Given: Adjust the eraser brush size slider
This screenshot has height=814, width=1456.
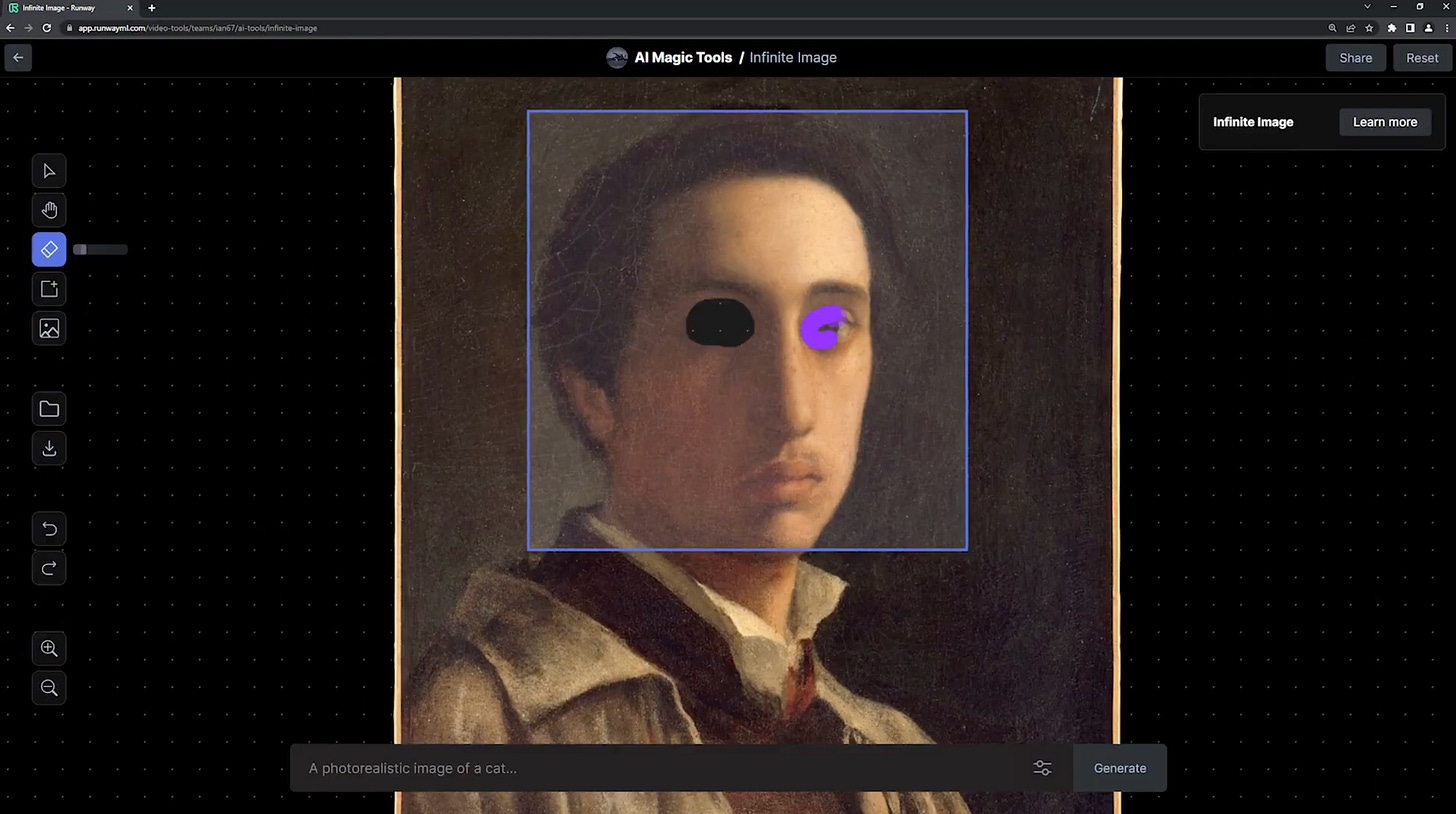Looking at the screenshot, I should 100,249.
